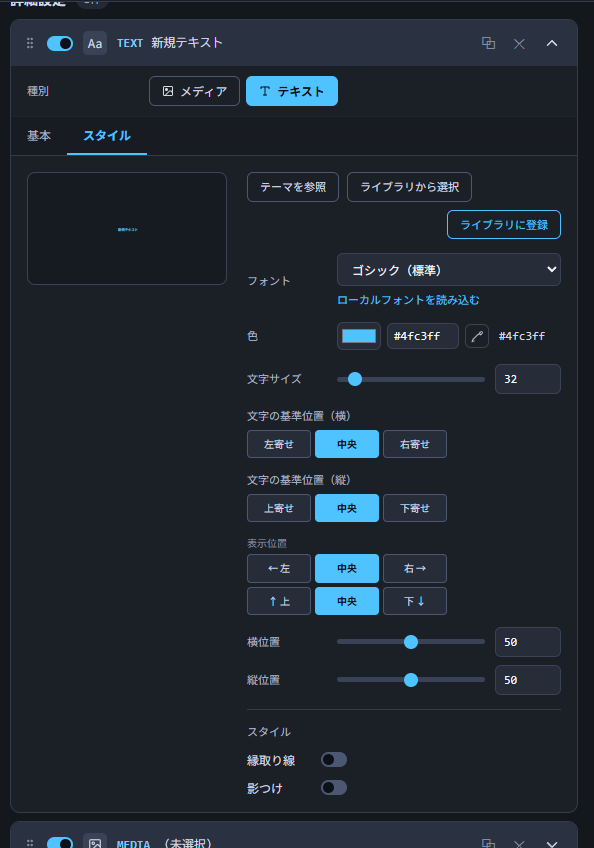Image resolution: width=594 pixels, height=848 pixels.
Task: Move display position to ←左
Action: (x=279, y=568)
